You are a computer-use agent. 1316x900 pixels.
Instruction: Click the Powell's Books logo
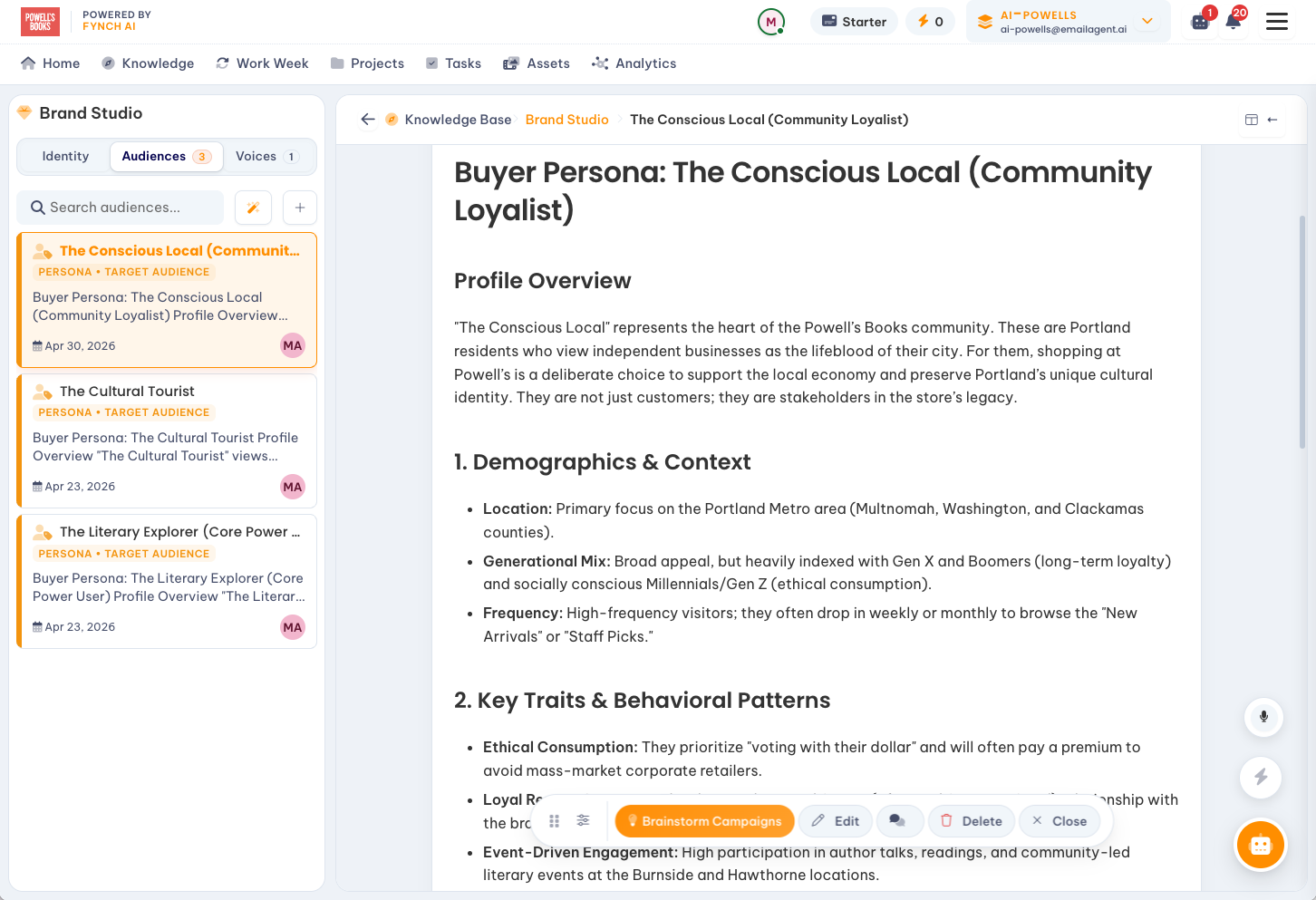pos(40,22)
